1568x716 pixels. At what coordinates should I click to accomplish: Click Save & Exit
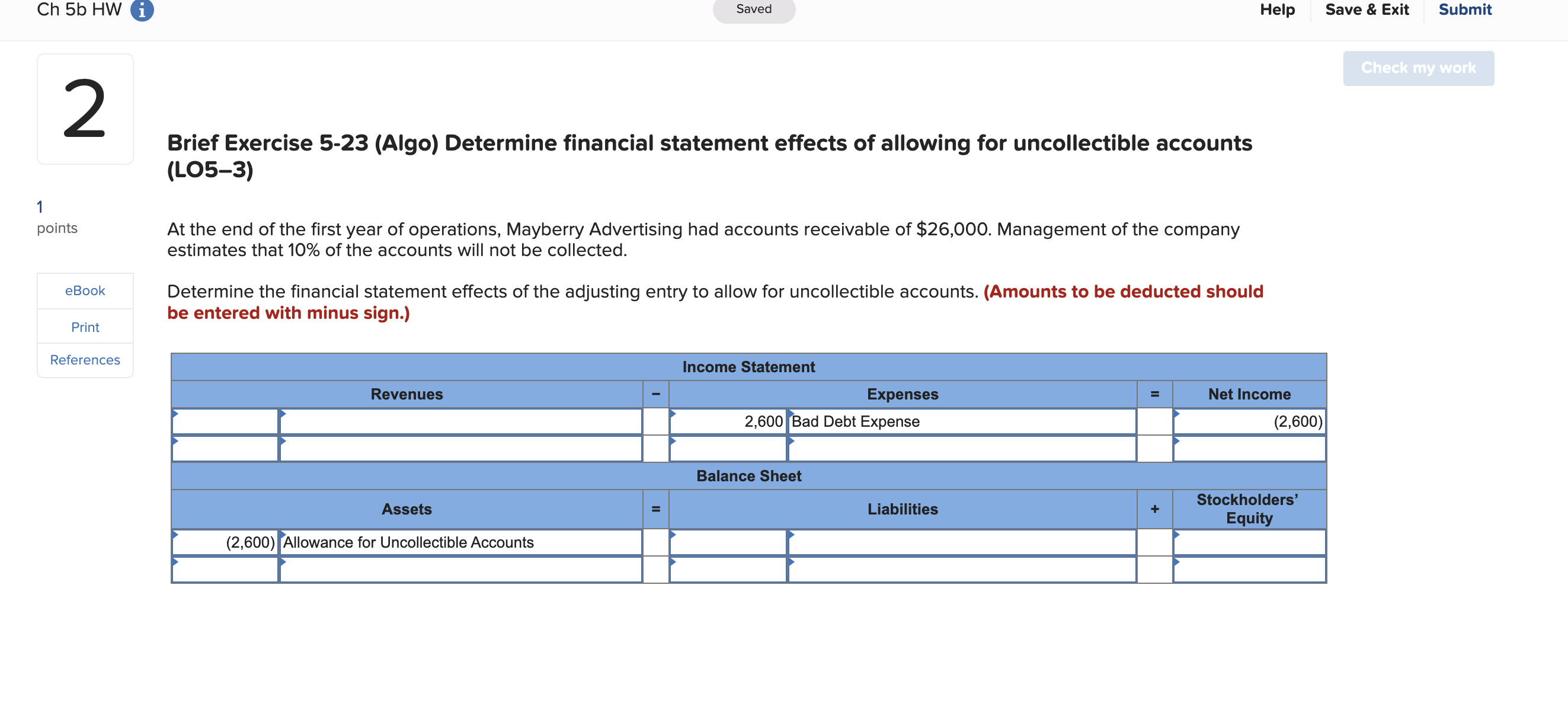point(1367,10)
